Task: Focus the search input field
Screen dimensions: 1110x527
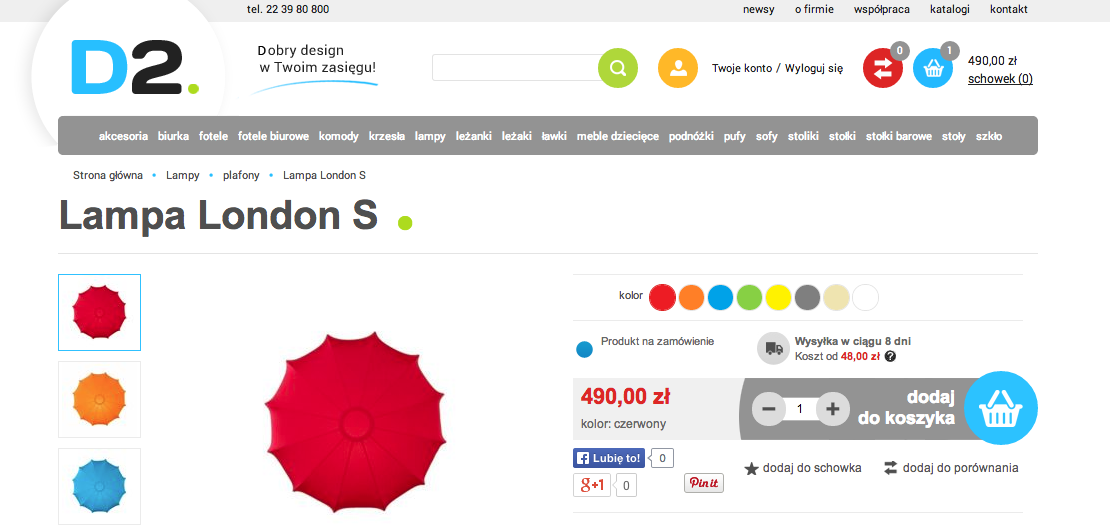Action: click(x=517, y=67)
